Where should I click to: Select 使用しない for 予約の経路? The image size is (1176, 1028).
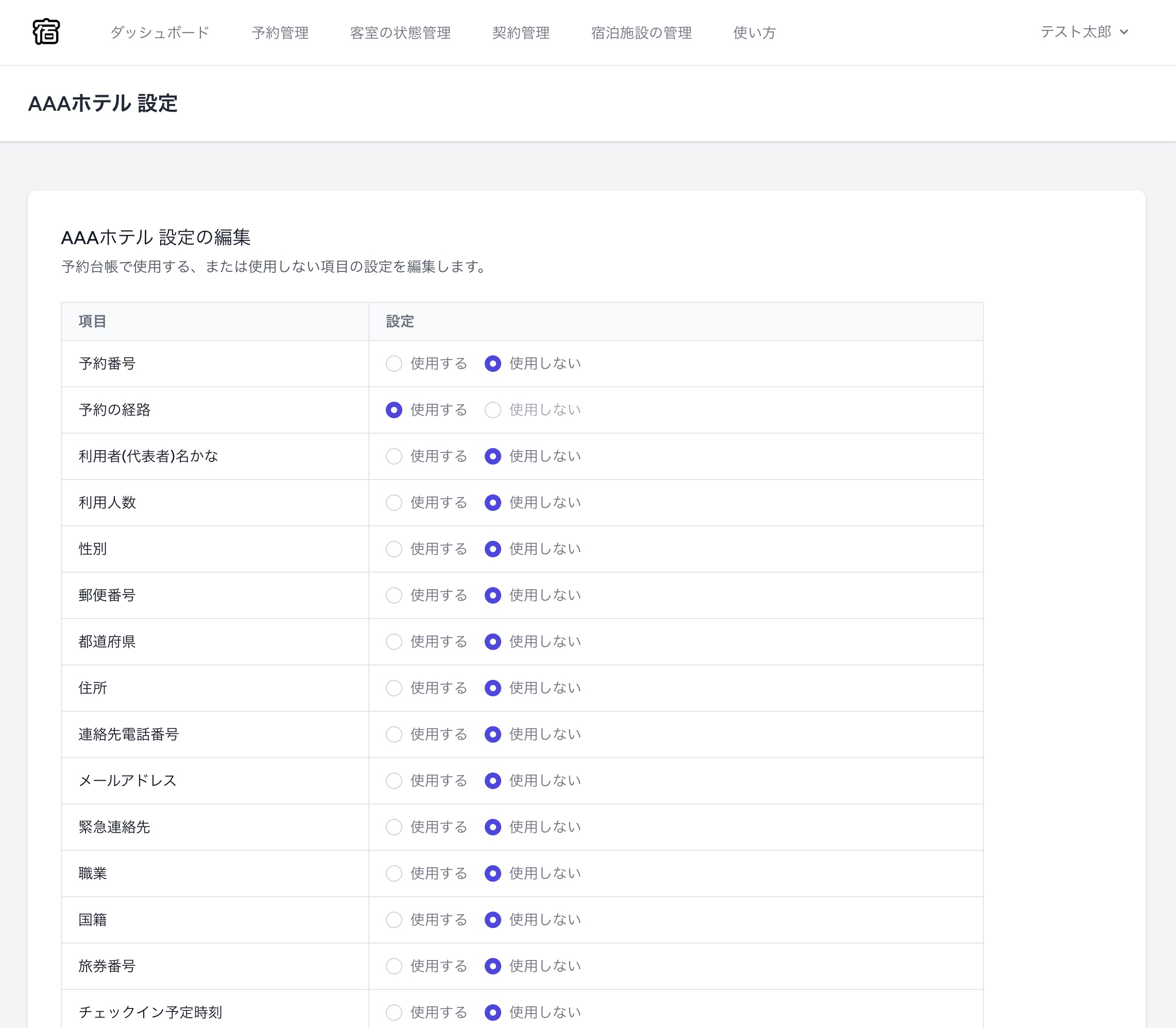(492, 409)
